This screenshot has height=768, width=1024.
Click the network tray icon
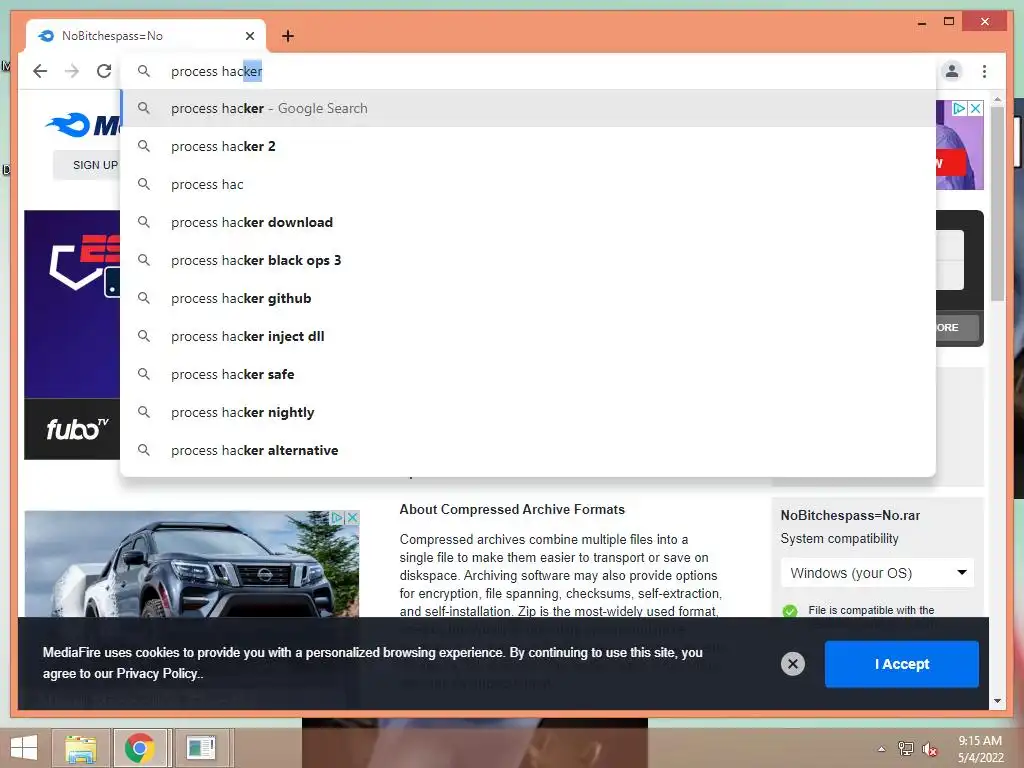click(905, 749)
